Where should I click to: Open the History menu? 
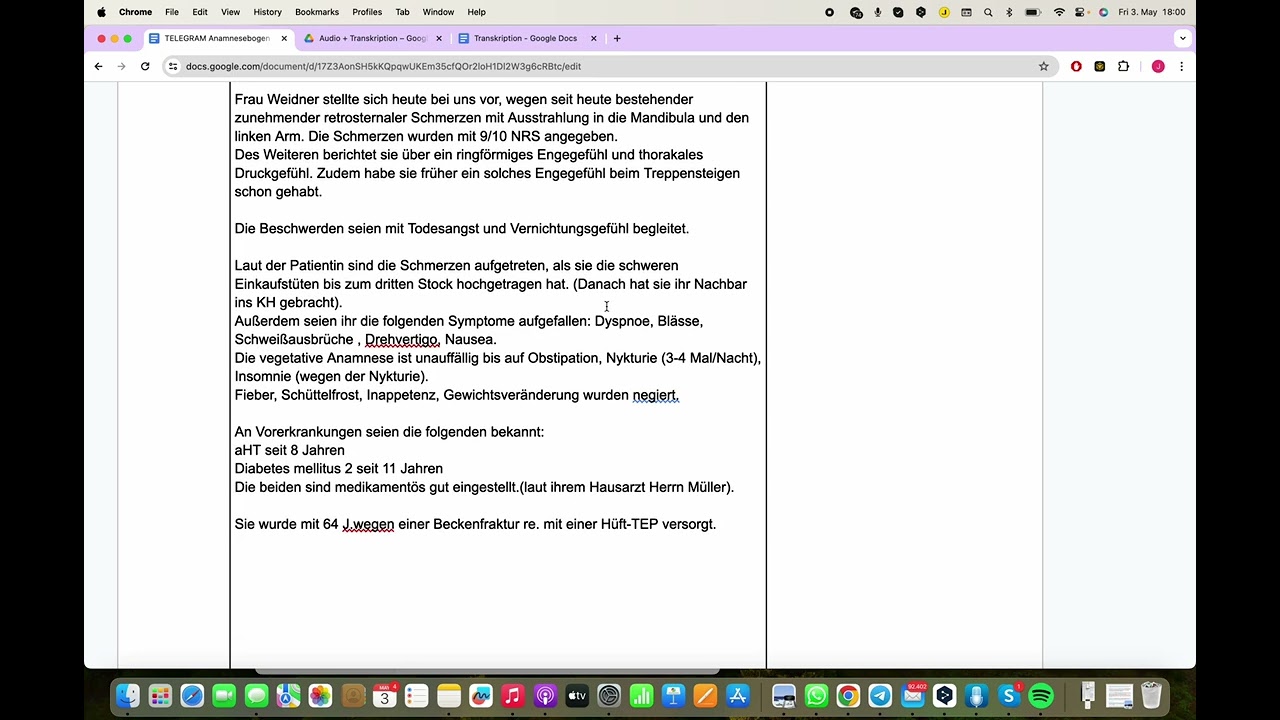click(x=267, y=12)
